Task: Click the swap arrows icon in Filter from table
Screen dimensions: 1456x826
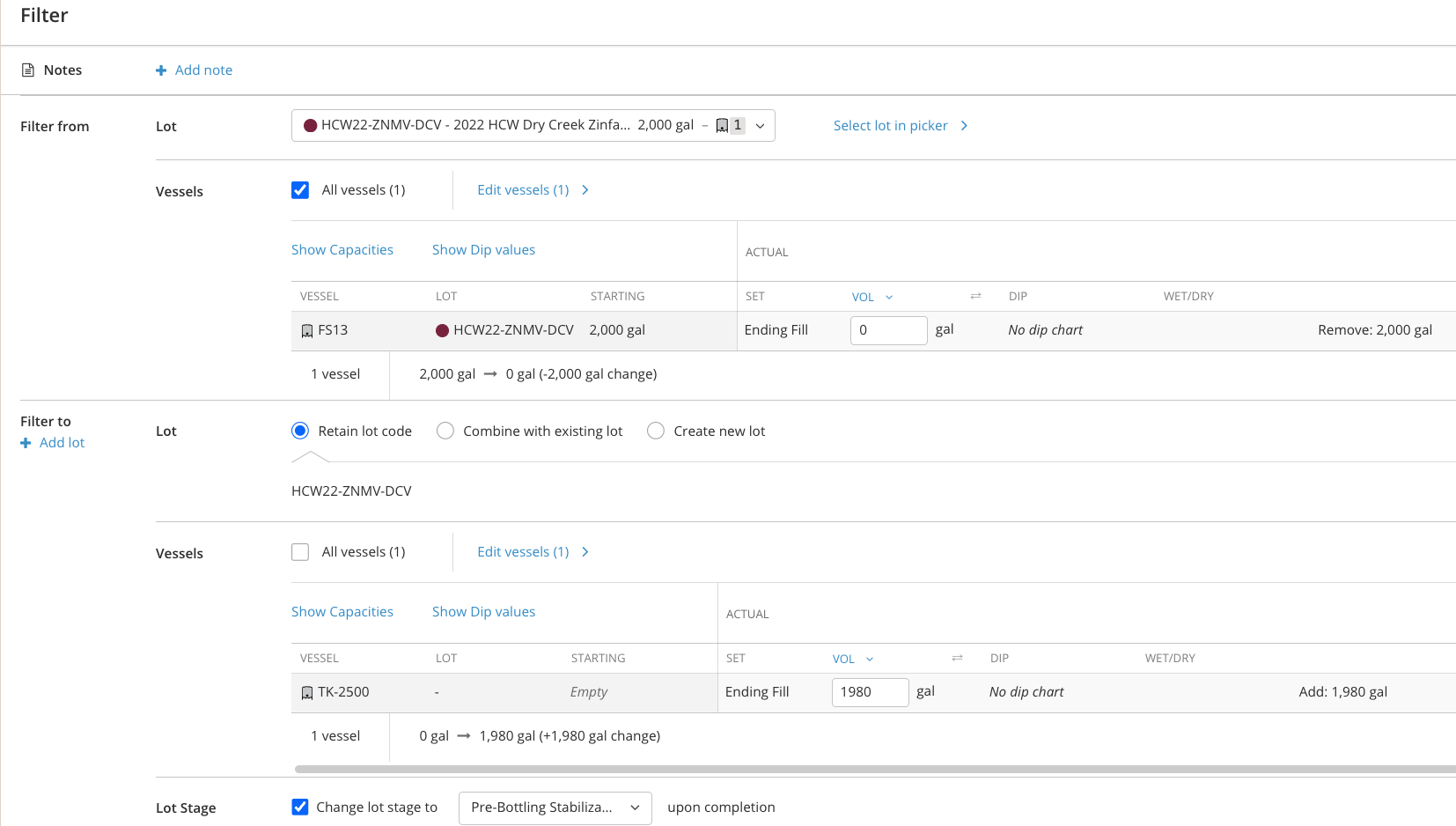Action: (975, 297)
